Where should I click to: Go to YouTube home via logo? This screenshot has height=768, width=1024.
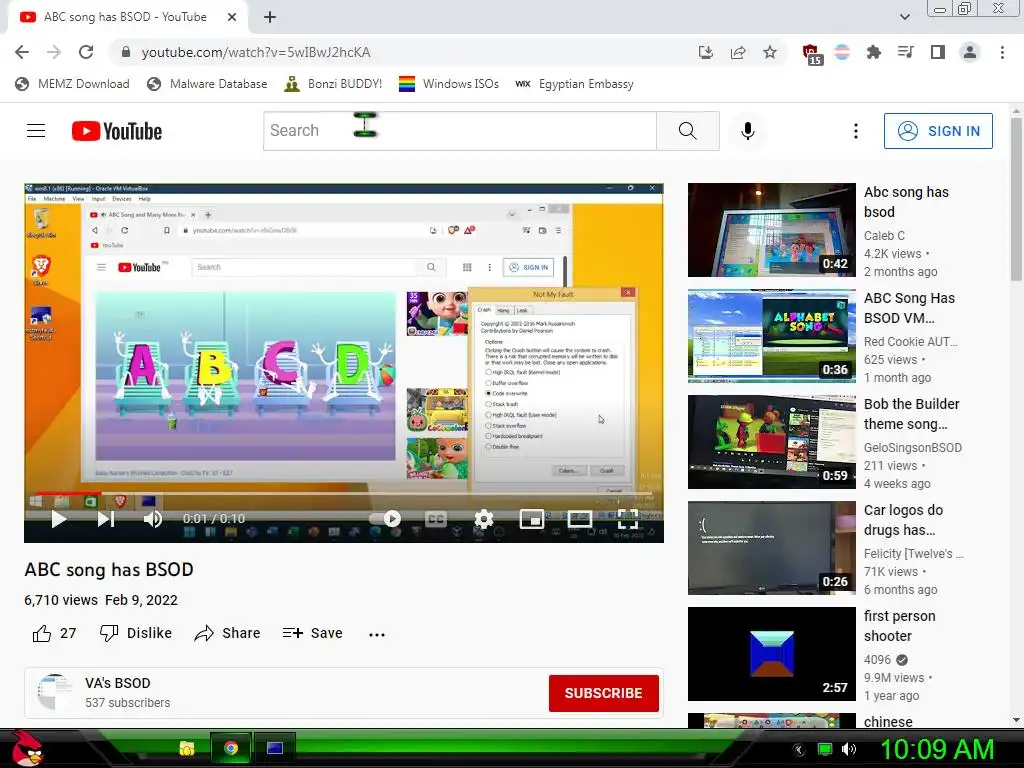tap(117, 131)
